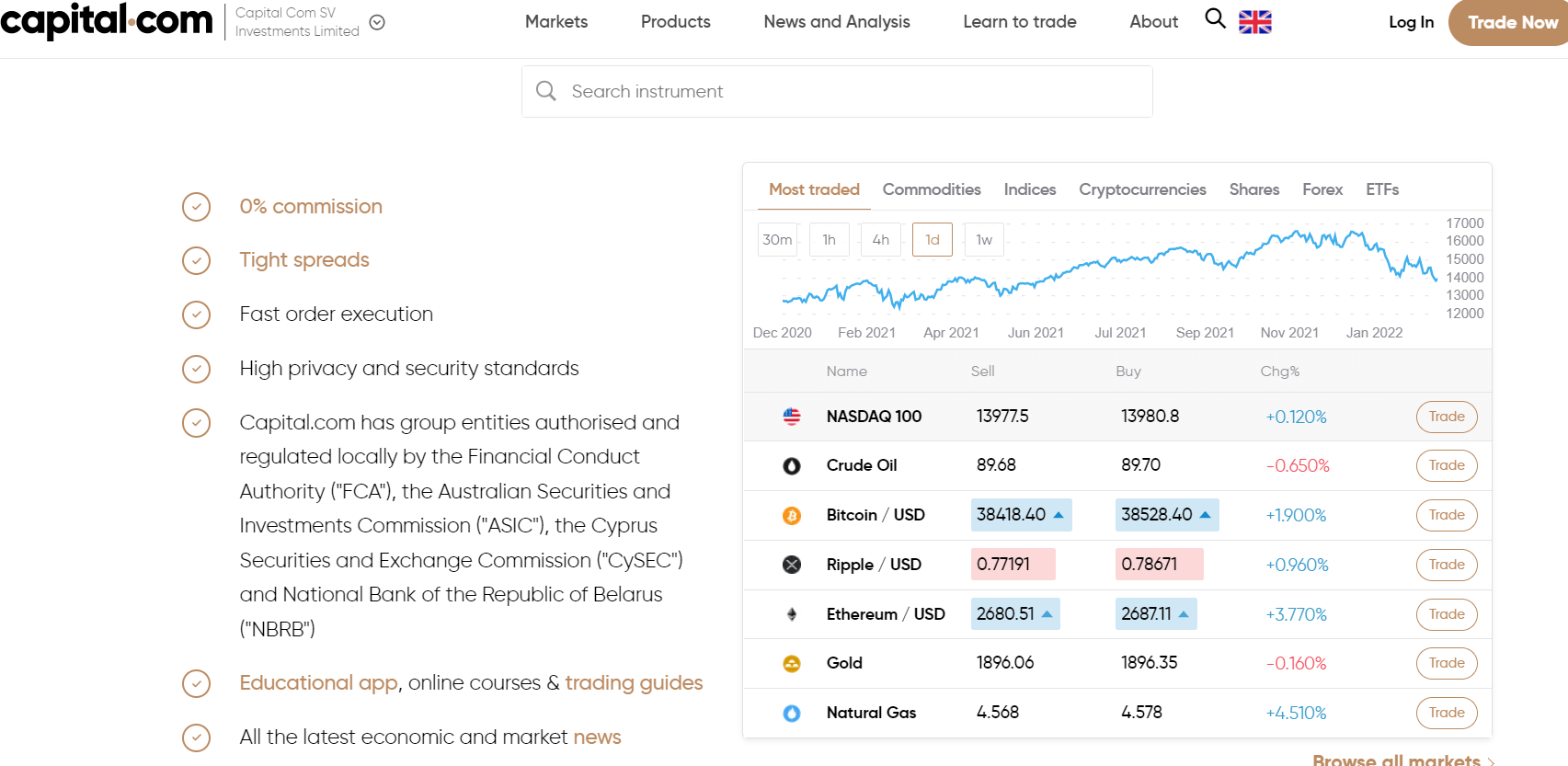Open the About menu
Viewport: 1568px width, 766px height.
click(1154, 21)
